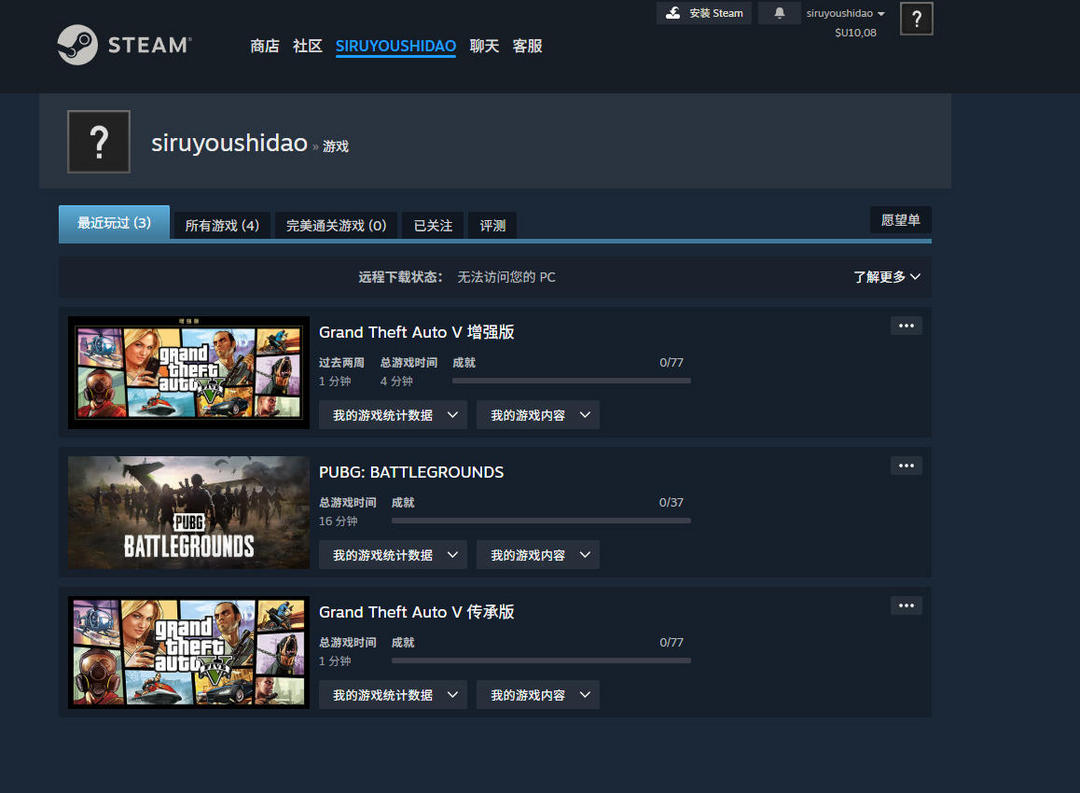The width and height of the screenshot is (1080, 793).
Task: Click the 愿望单 button
Action: click(900, 220)
